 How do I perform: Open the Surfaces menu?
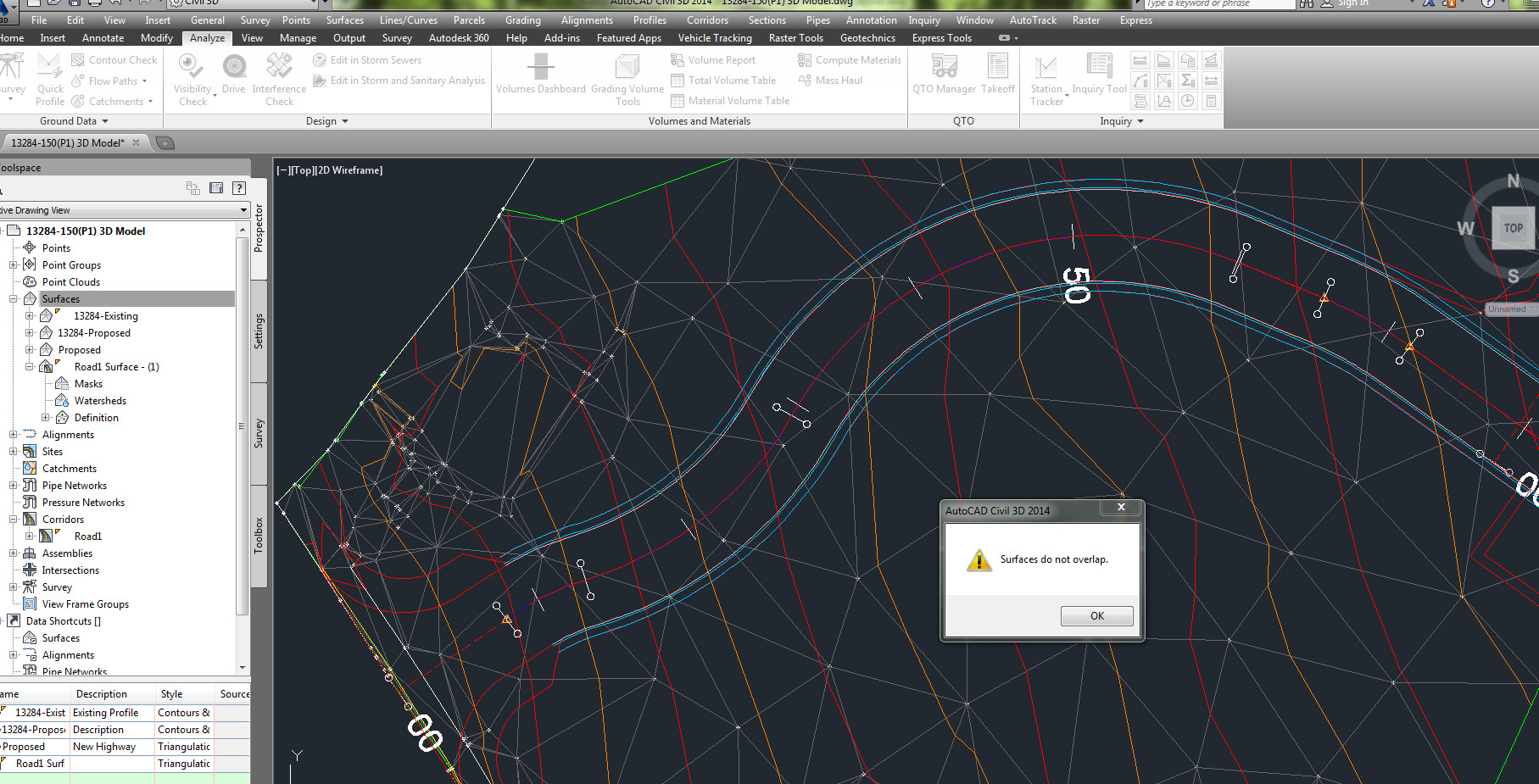(345, 20)
